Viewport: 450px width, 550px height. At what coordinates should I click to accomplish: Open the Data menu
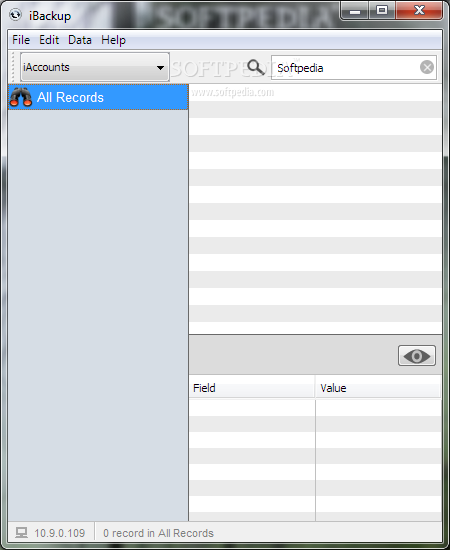pyautogui.click(x=80, y=40)
